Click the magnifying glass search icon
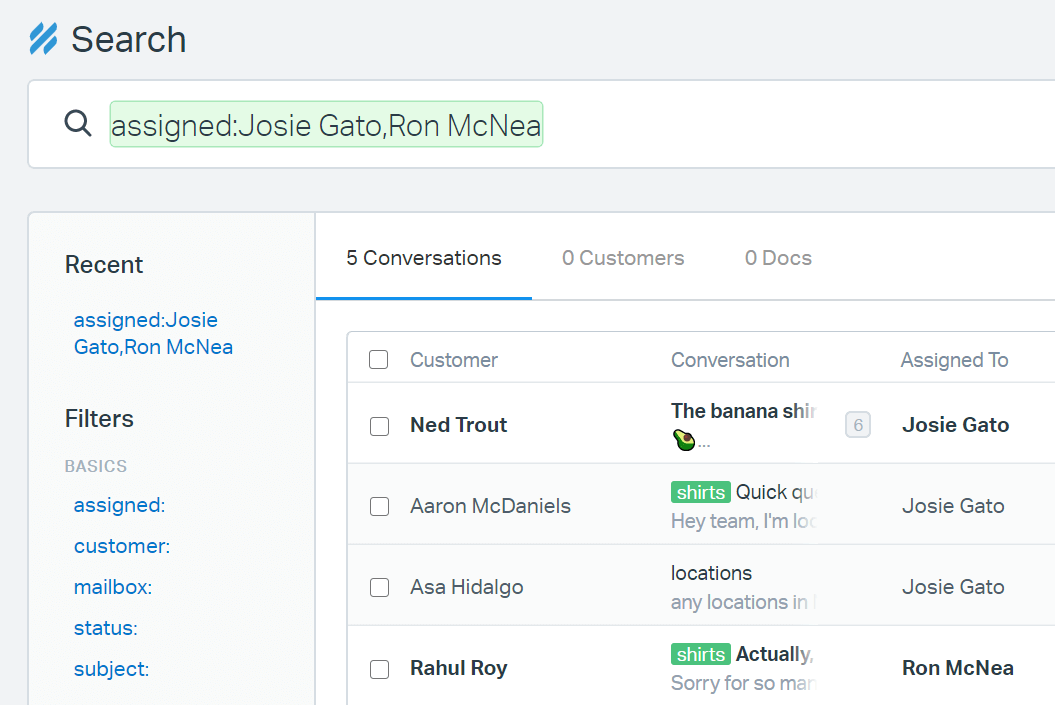Viewport: 1055px width, 705px height. click(x=78, y=124)
